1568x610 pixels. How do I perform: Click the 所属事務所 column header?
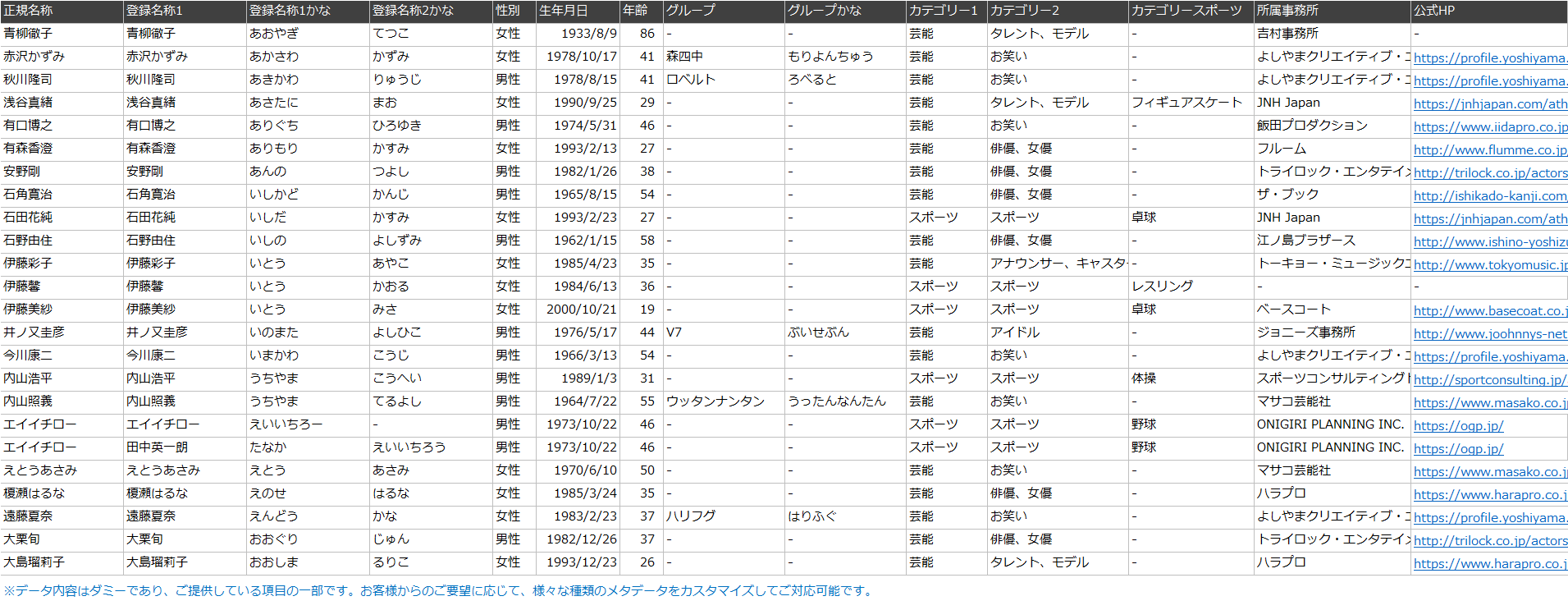point(1287,11)
